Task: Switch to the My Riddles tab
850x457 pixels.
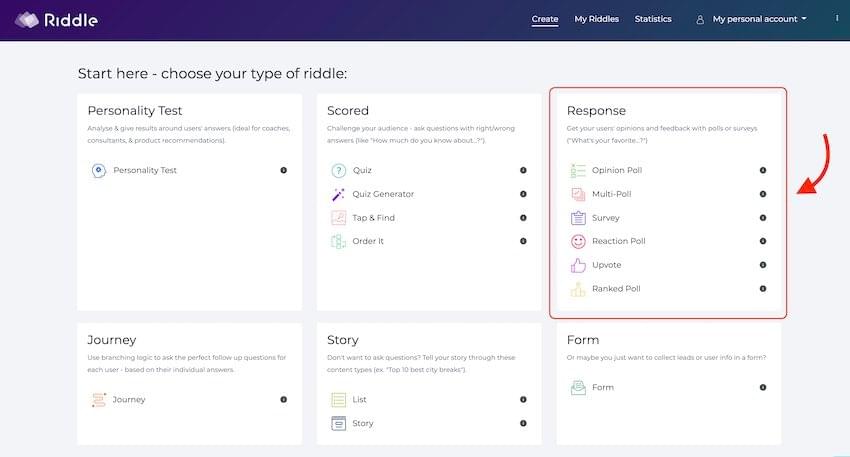Action: click(x=596, y=19)
